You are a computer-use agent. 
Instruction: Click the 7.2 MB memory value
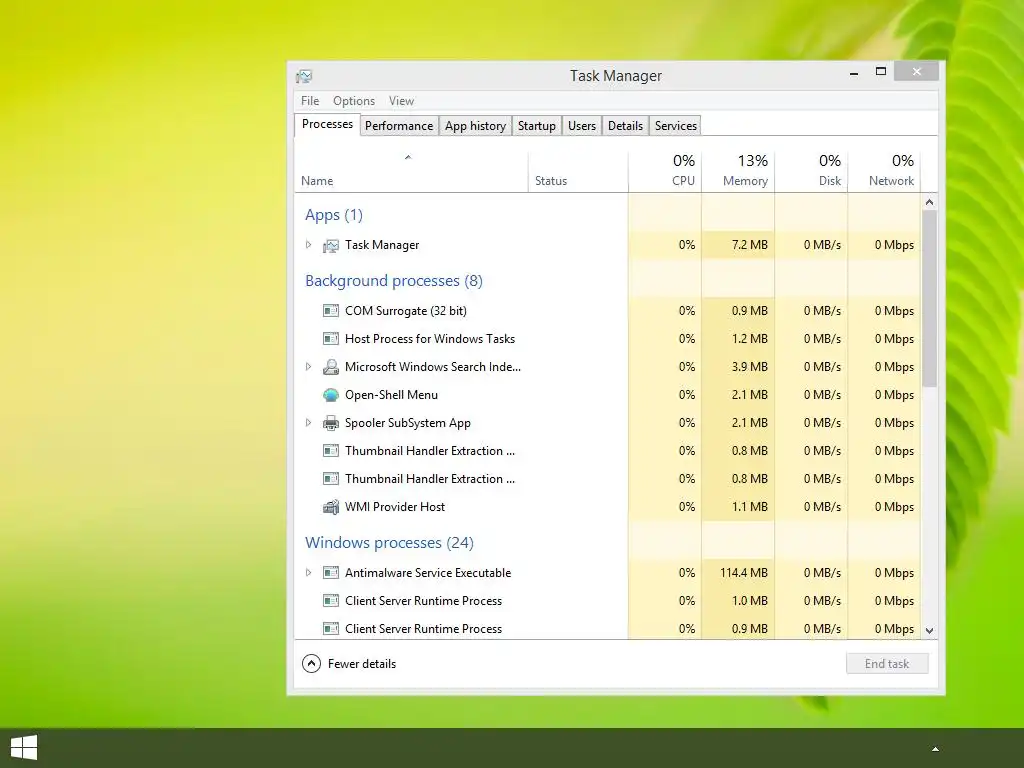coord(750,245)
